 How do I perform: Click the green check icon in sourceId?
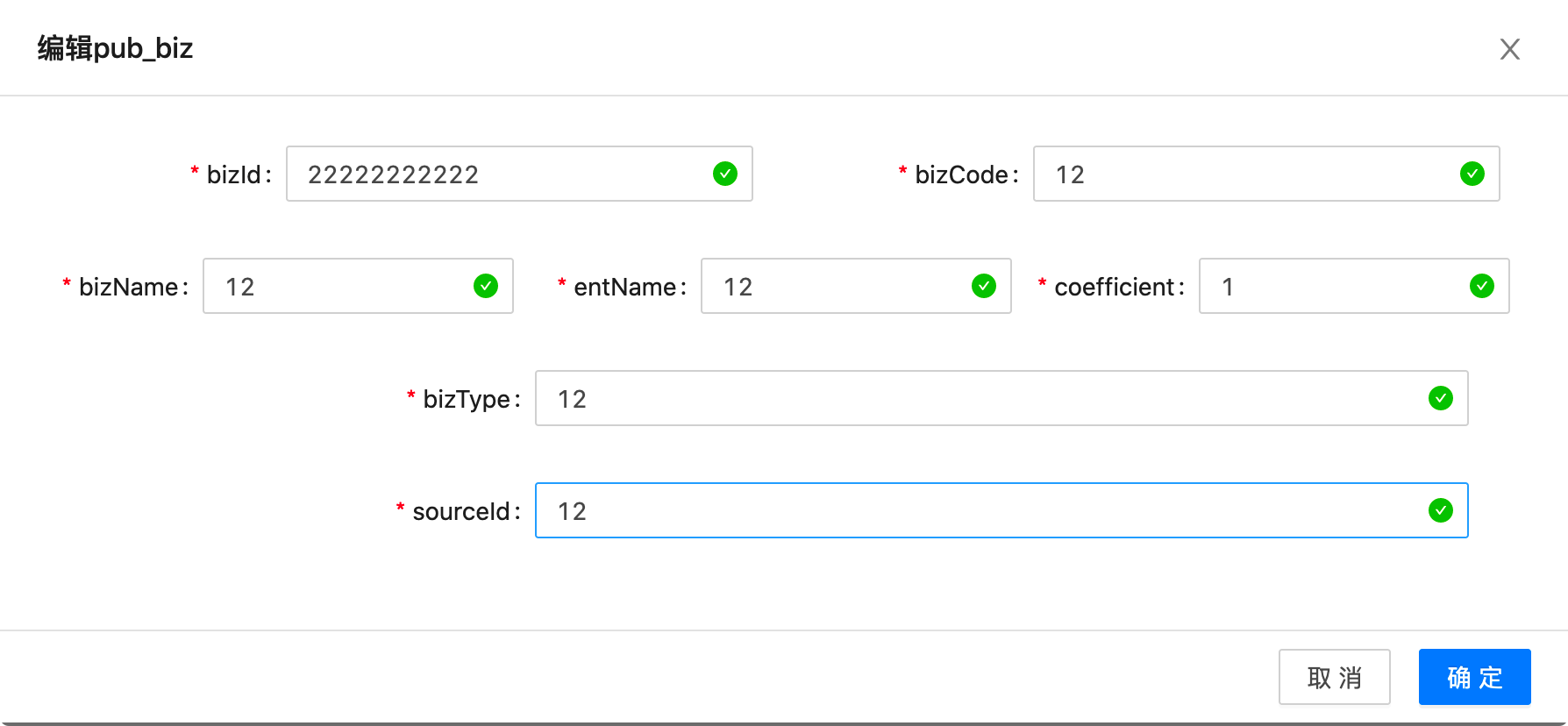click(1441, 510)
